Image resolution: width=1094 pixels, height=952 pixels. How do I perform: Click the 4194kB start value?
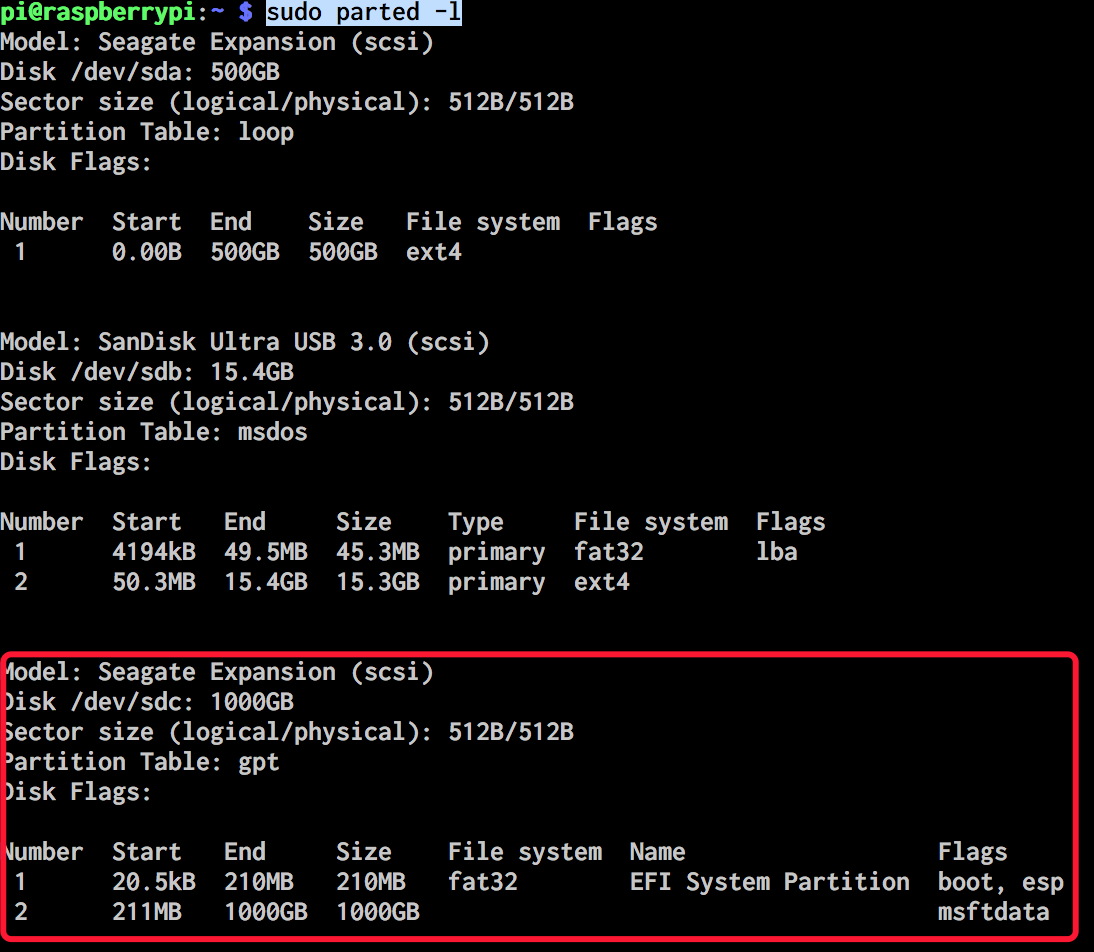point(154,552)
